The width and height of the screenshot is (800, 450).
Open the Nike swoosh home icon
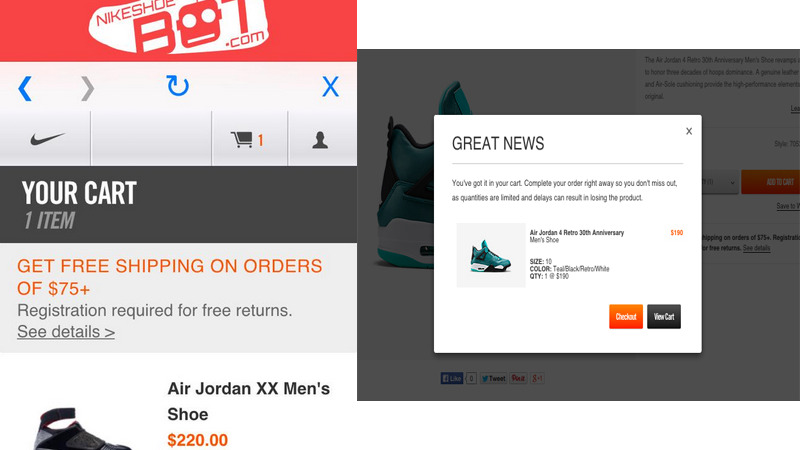(47, 139)
